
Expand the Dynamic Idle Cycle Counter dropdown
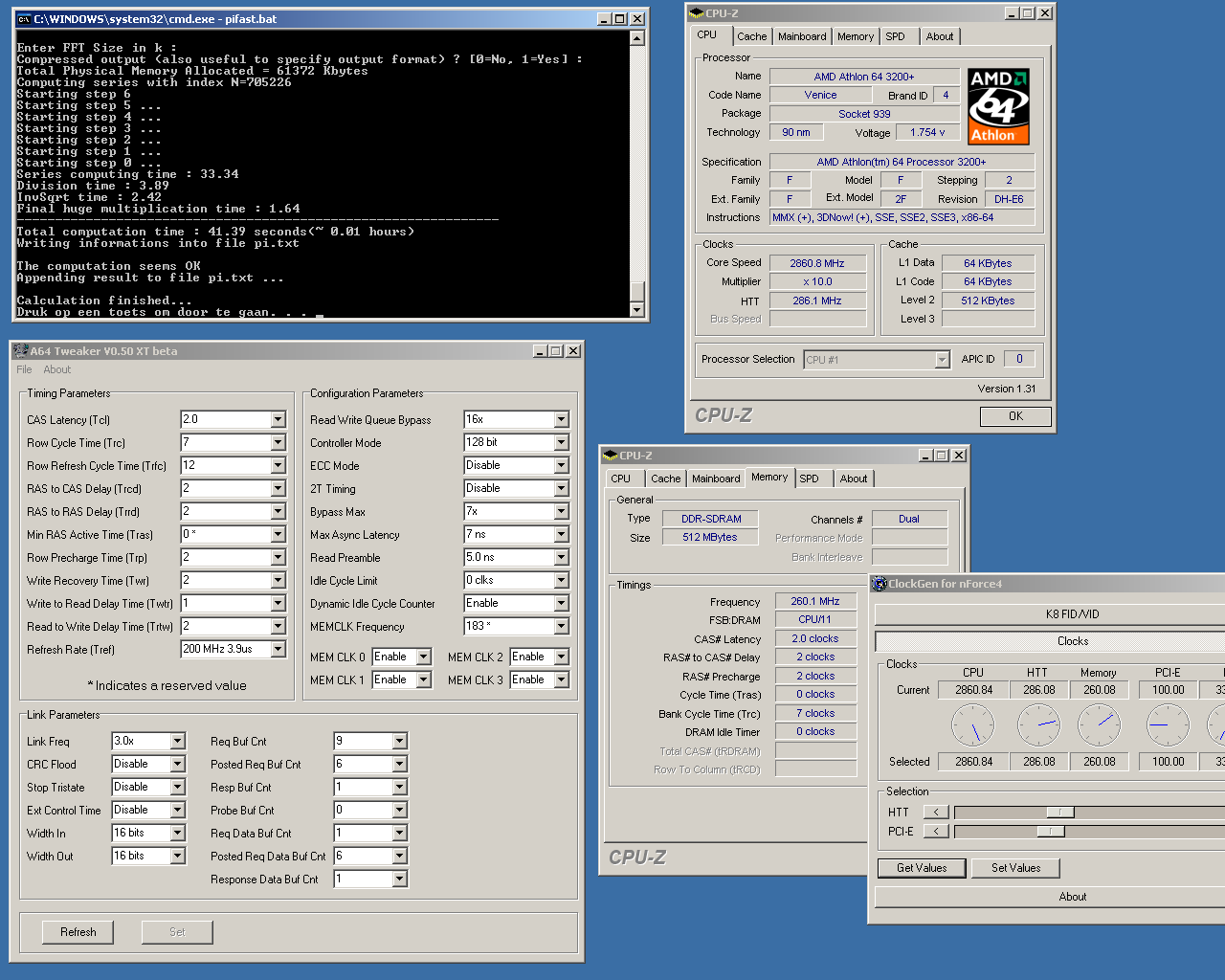tap(561, 603)
